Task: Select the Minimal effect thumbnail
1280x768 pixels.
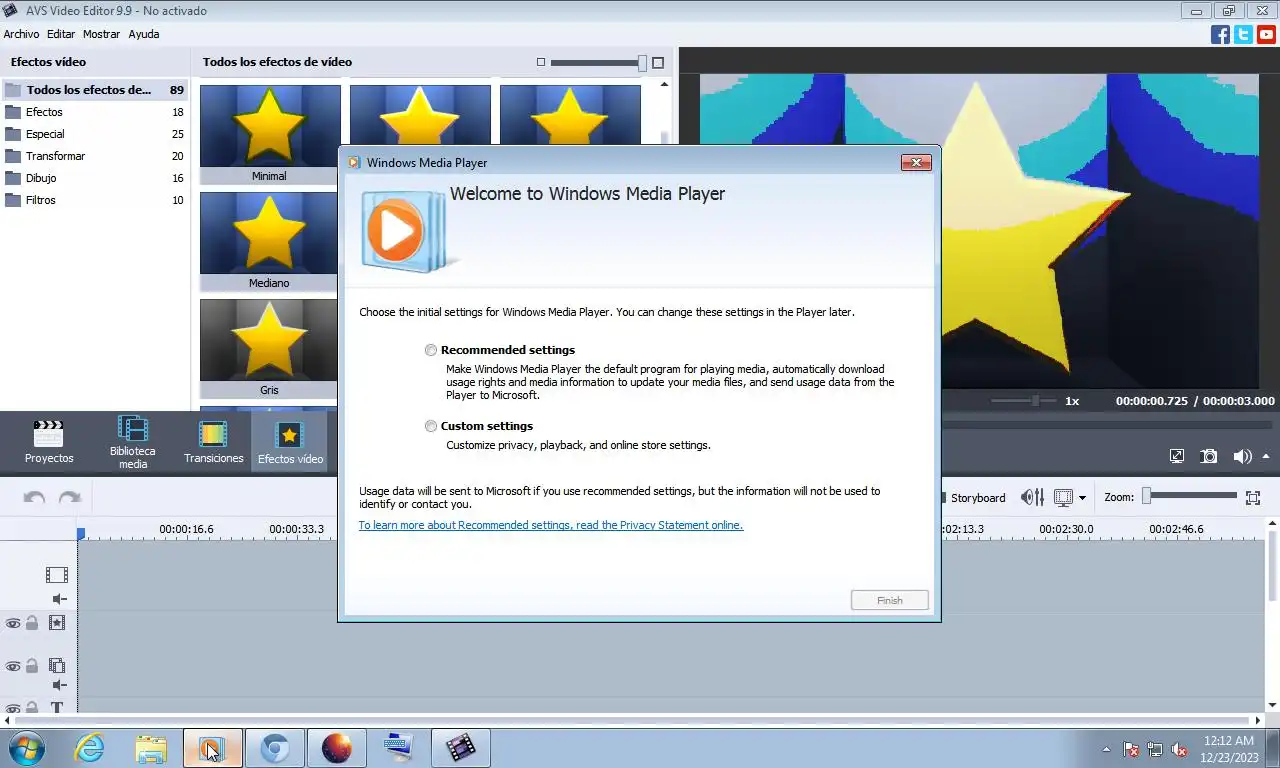Action: [270, 135]
